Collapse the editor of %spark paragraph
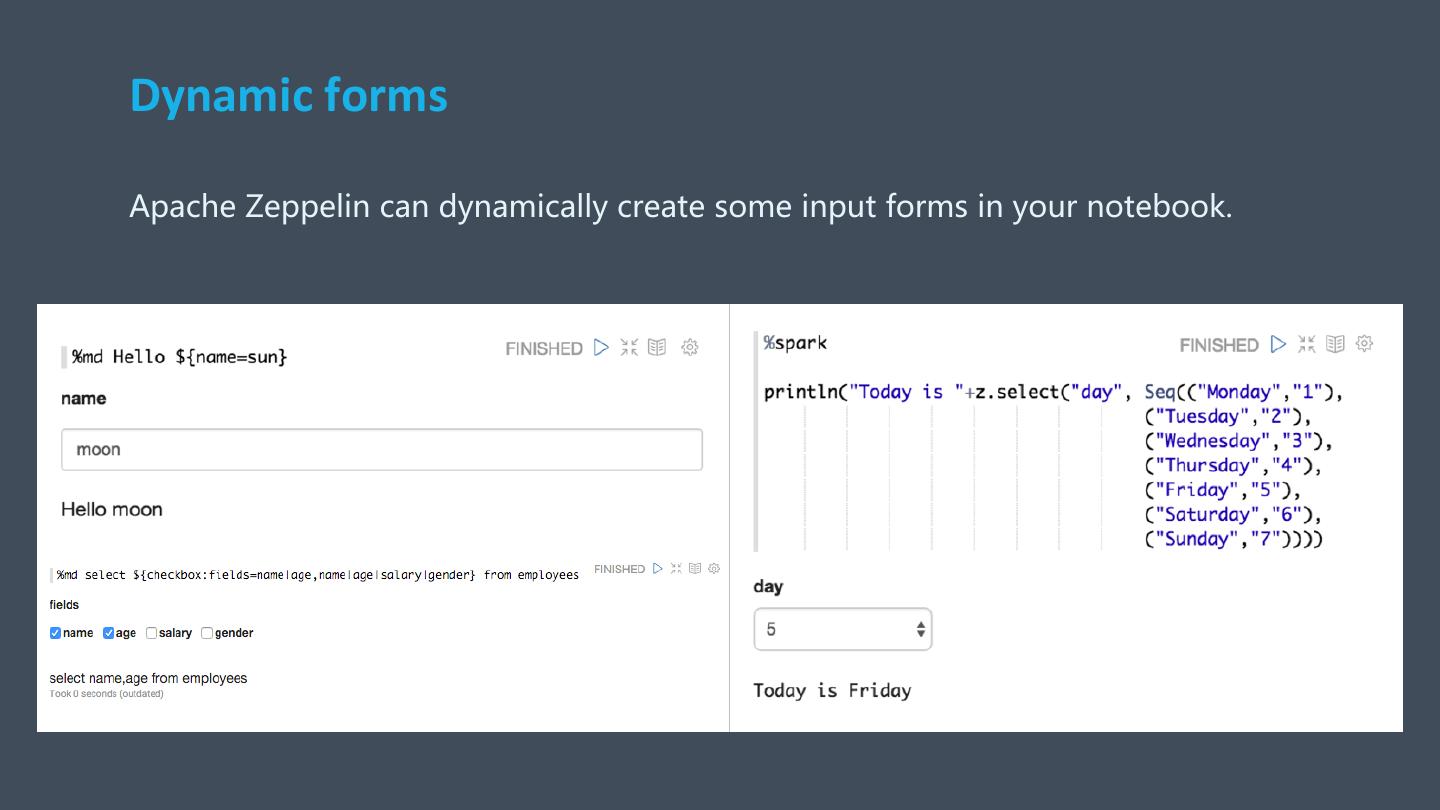1440x810 pixels. click(1306, 345)
